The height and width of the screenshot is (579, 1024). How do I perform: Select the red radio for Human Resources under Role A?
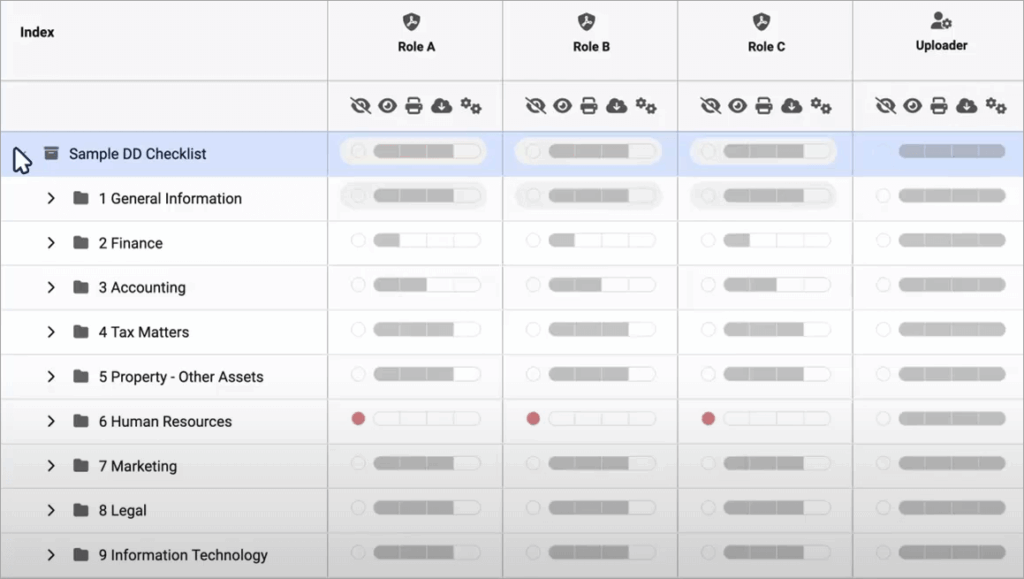[x=359, y=419]
